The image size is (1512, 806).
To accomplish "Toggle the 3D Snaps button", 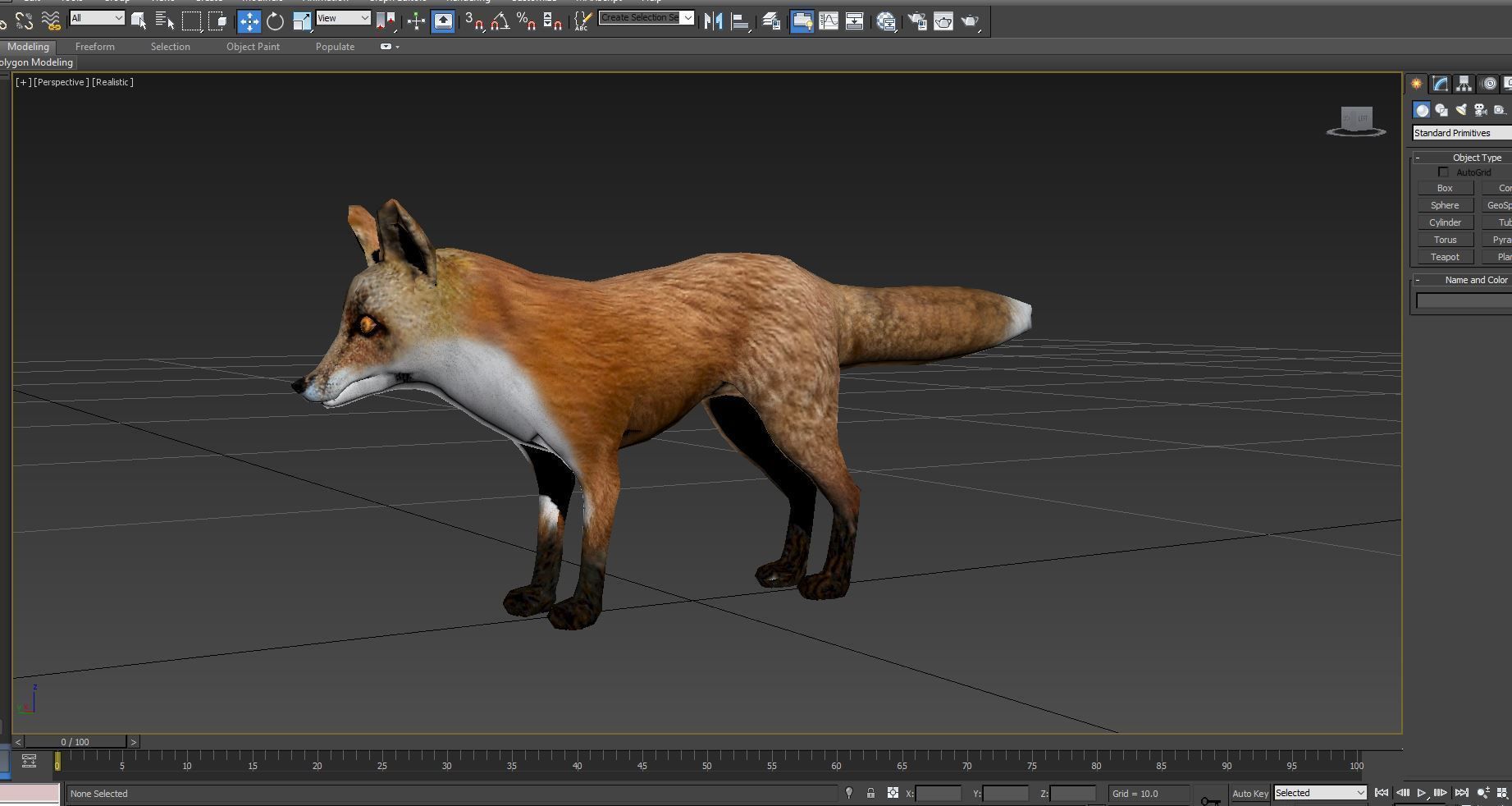I will pos(473,21).
